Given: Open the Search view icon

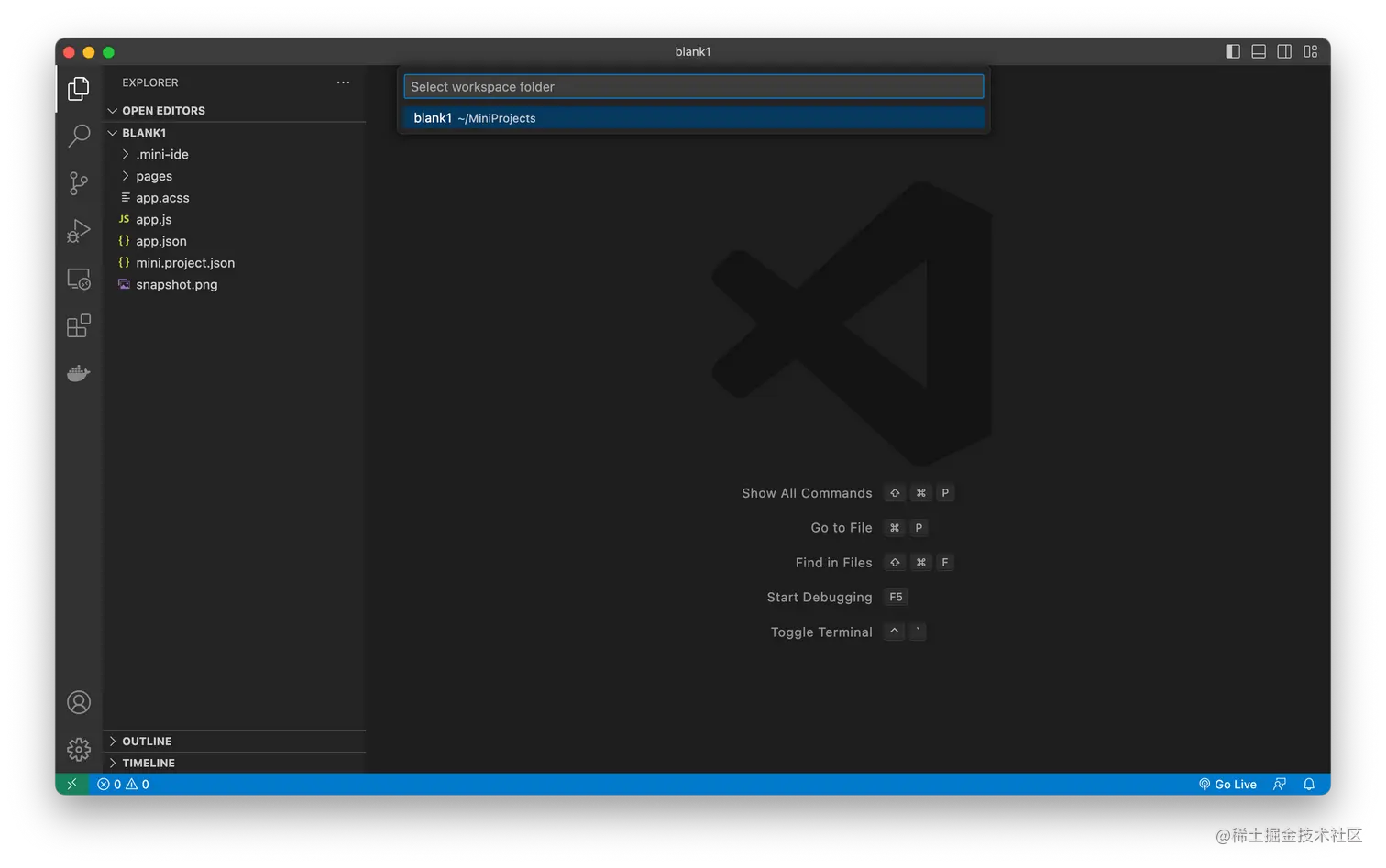Looking at the screenshot, I should coord(79,136).
